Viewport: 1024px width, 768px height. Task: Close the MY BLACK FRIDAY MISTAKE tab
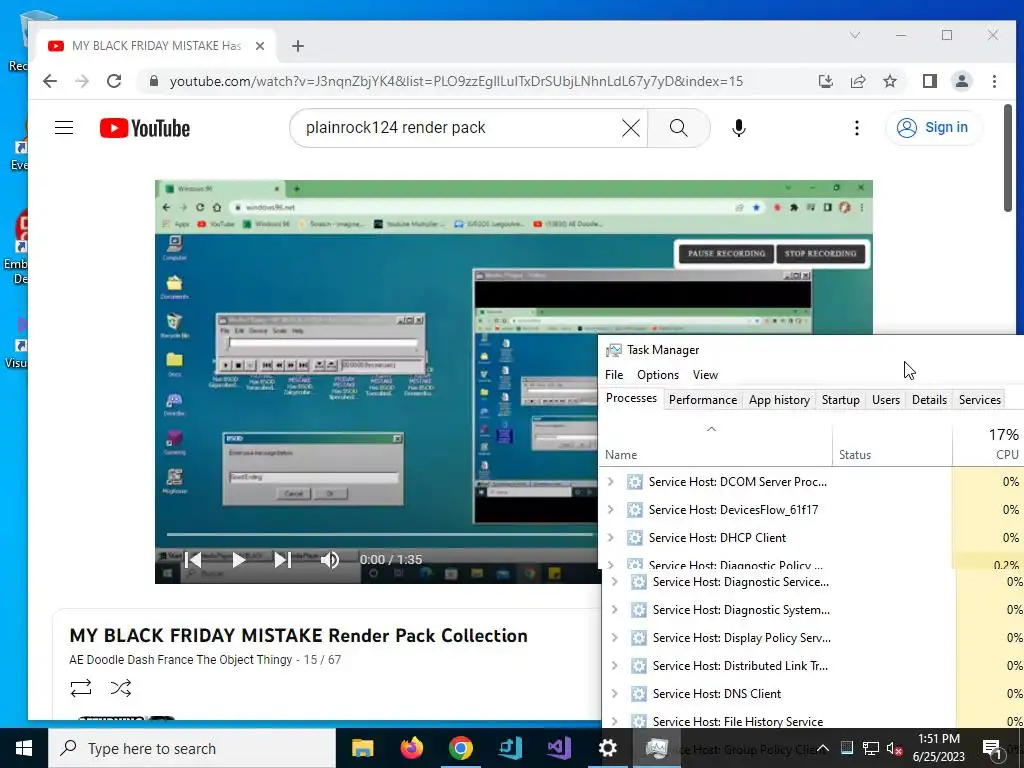(x=260, y=46)
